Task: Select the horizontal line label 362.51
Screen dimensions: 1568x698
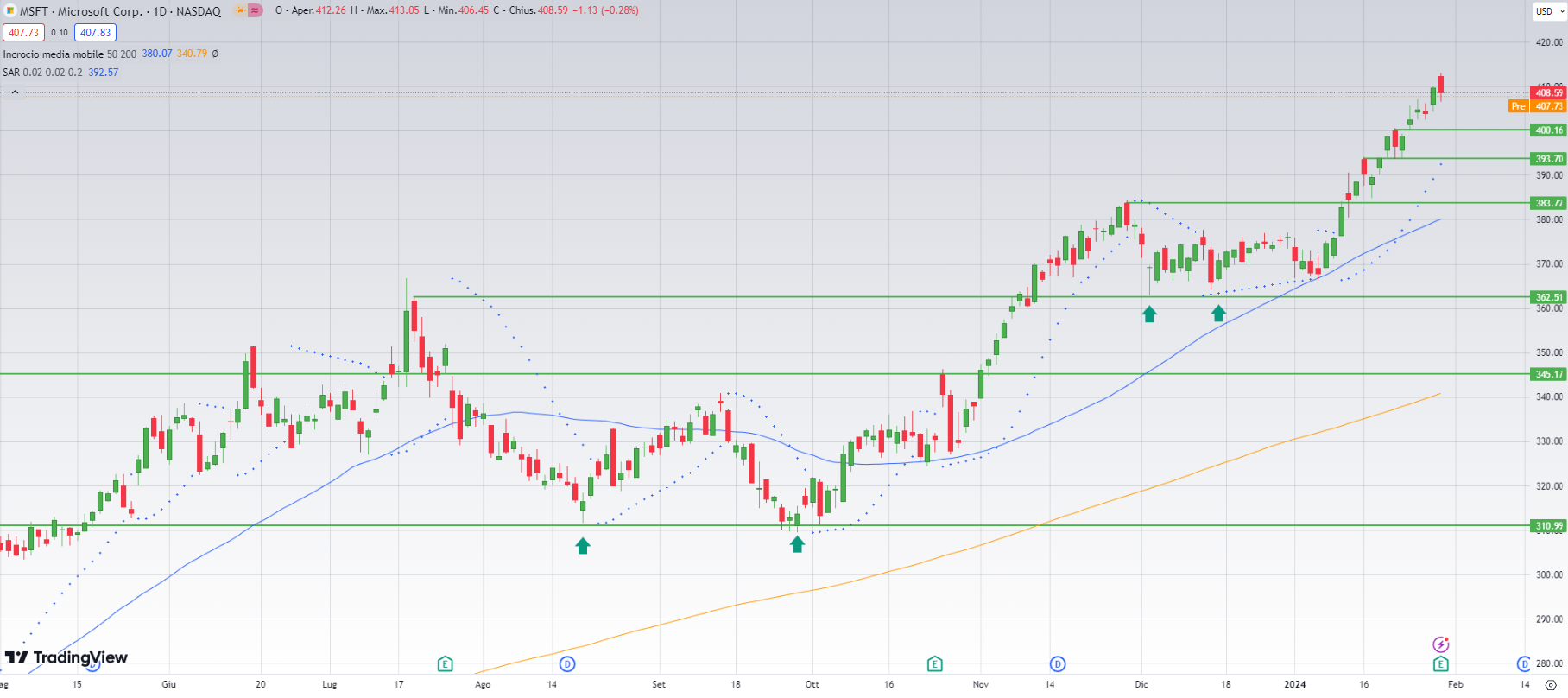Action: 1549,297
